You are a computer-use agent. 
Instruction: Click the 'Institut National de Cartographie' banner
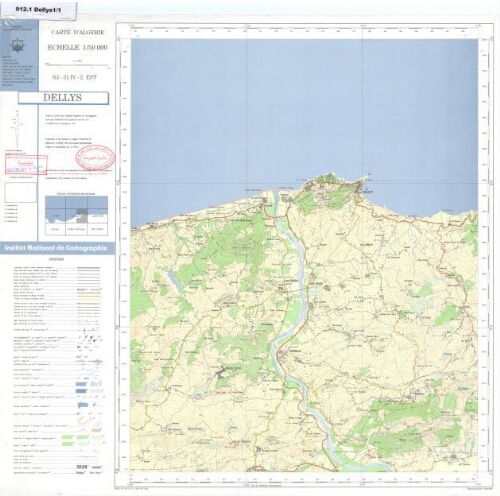pyautogui.click(x=56, y=248)
